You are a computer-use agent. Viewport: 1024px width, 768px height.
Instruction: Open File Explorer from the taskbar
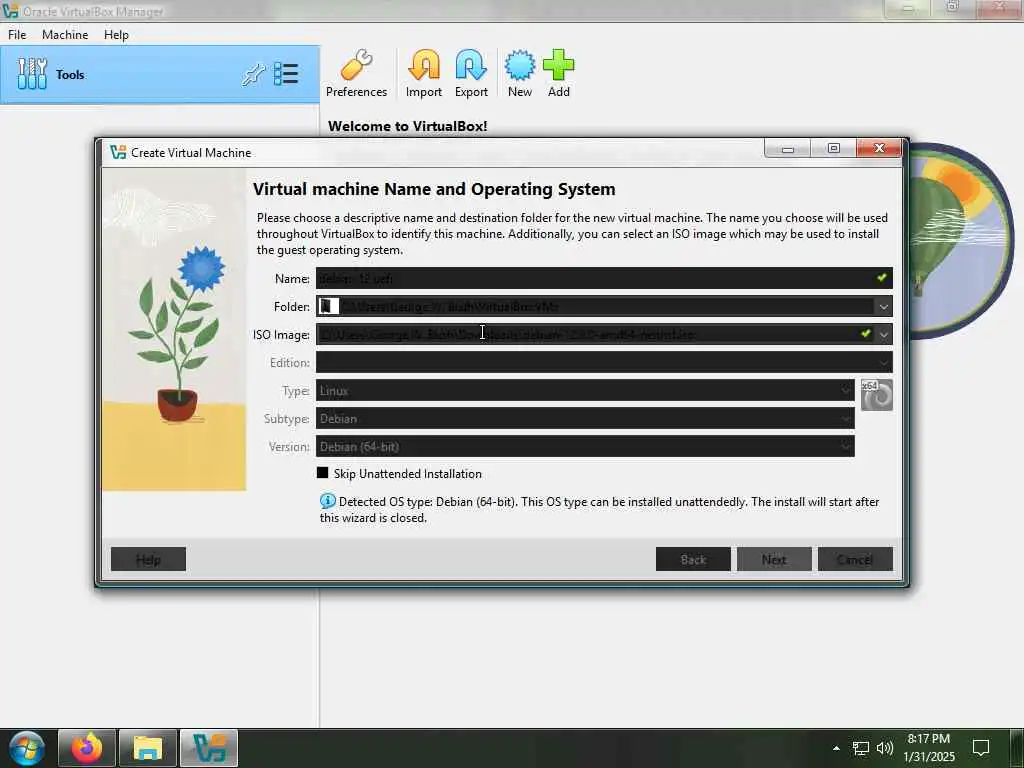click(x=148, y=748)
